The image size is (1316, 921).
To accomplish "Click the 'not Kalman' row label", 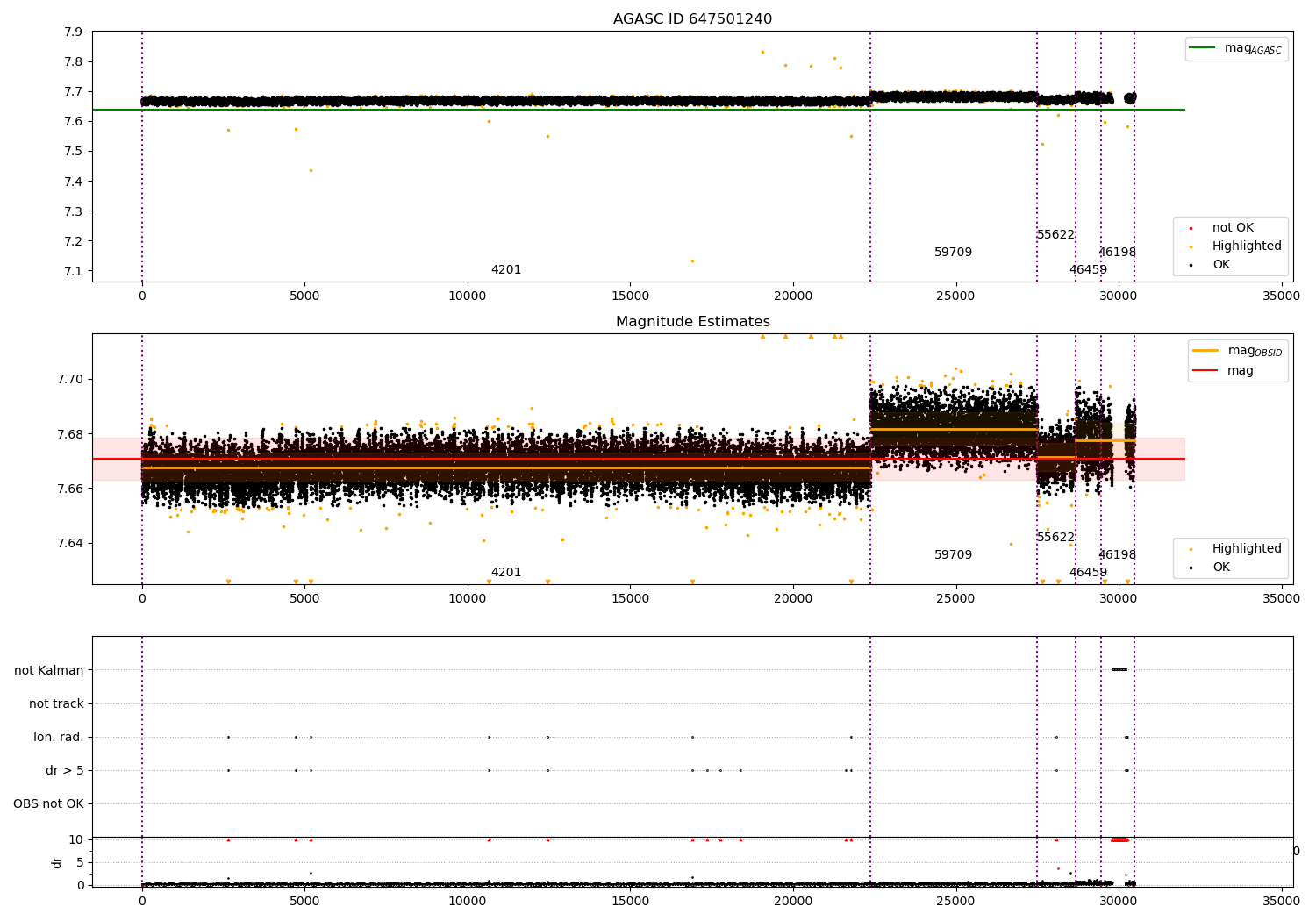I will tap(49, 670).
